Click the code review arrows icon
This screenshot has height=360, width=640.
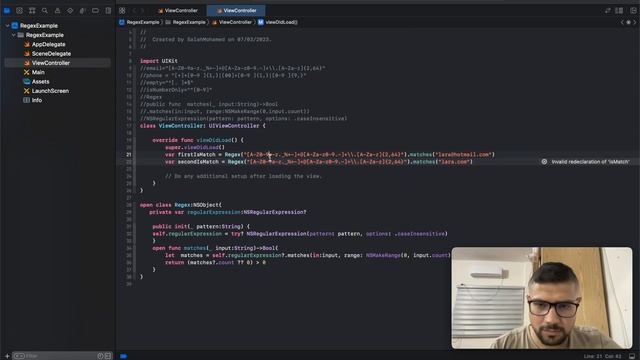click(x=608, y=11)
